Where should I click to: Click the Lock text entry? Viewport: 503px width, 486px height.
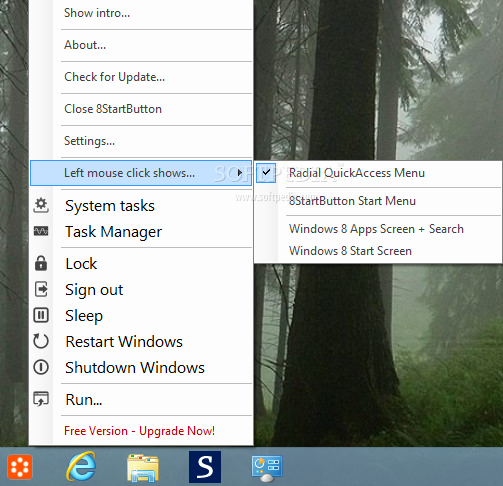[81, 263]
